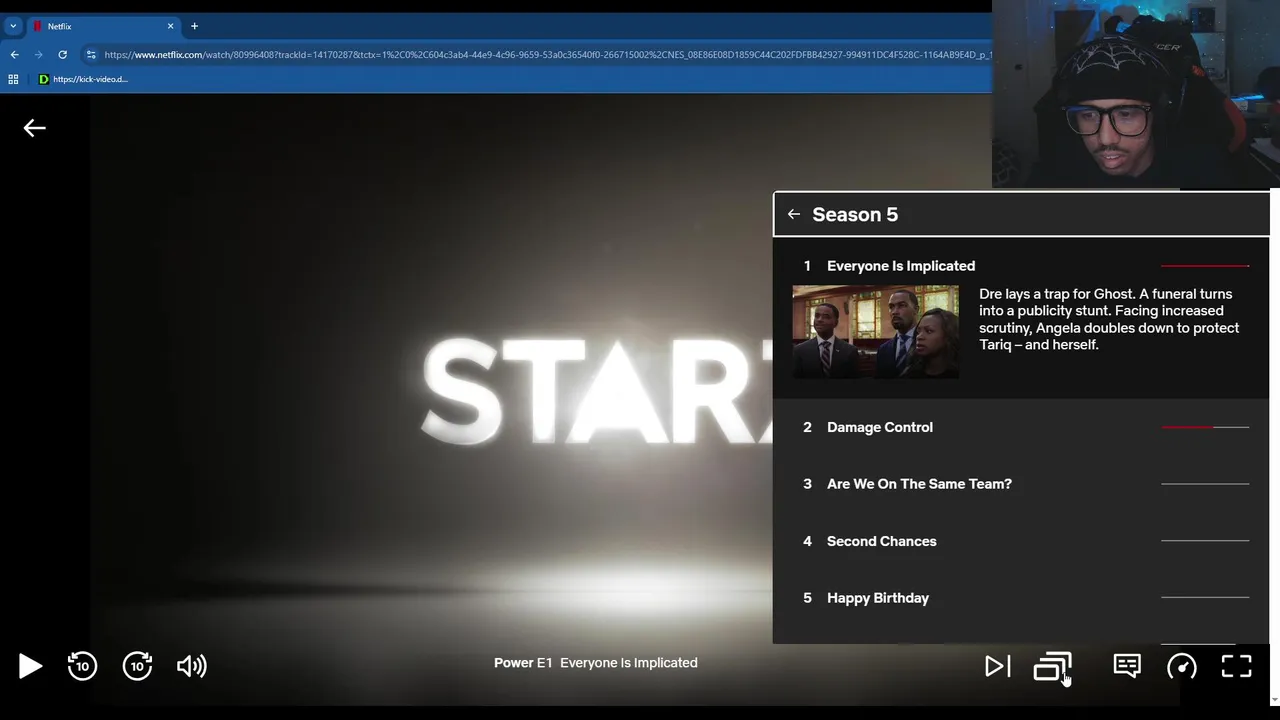Reload the Netflix page
Image resolution: width=1280 pixels, height=720 pixels.
(x=62, y=54)
